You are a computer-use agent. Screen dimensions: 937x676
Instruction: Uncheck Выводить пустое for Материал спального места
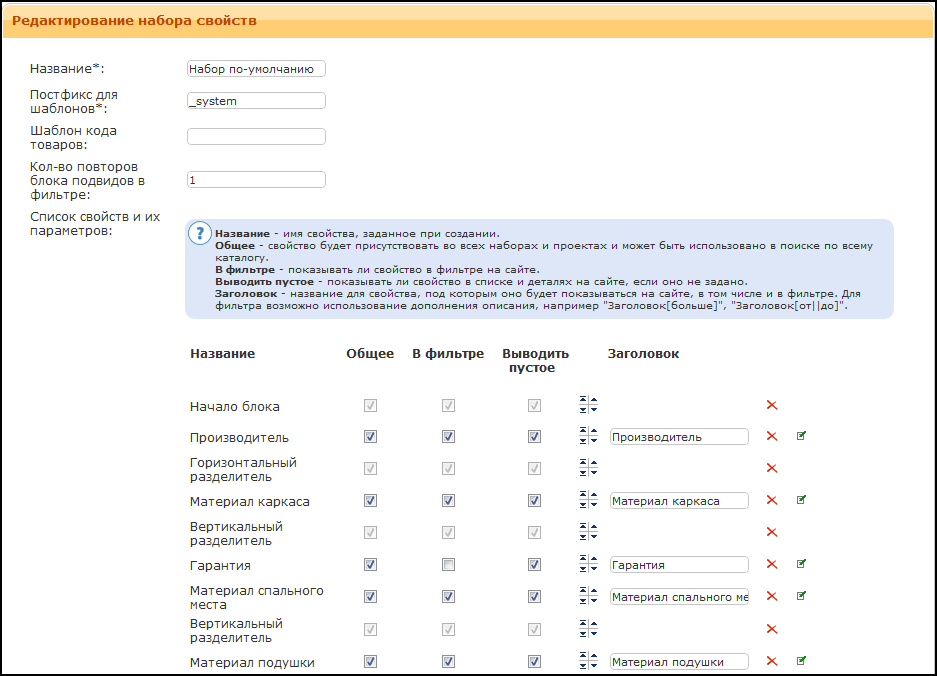[534, 597]
